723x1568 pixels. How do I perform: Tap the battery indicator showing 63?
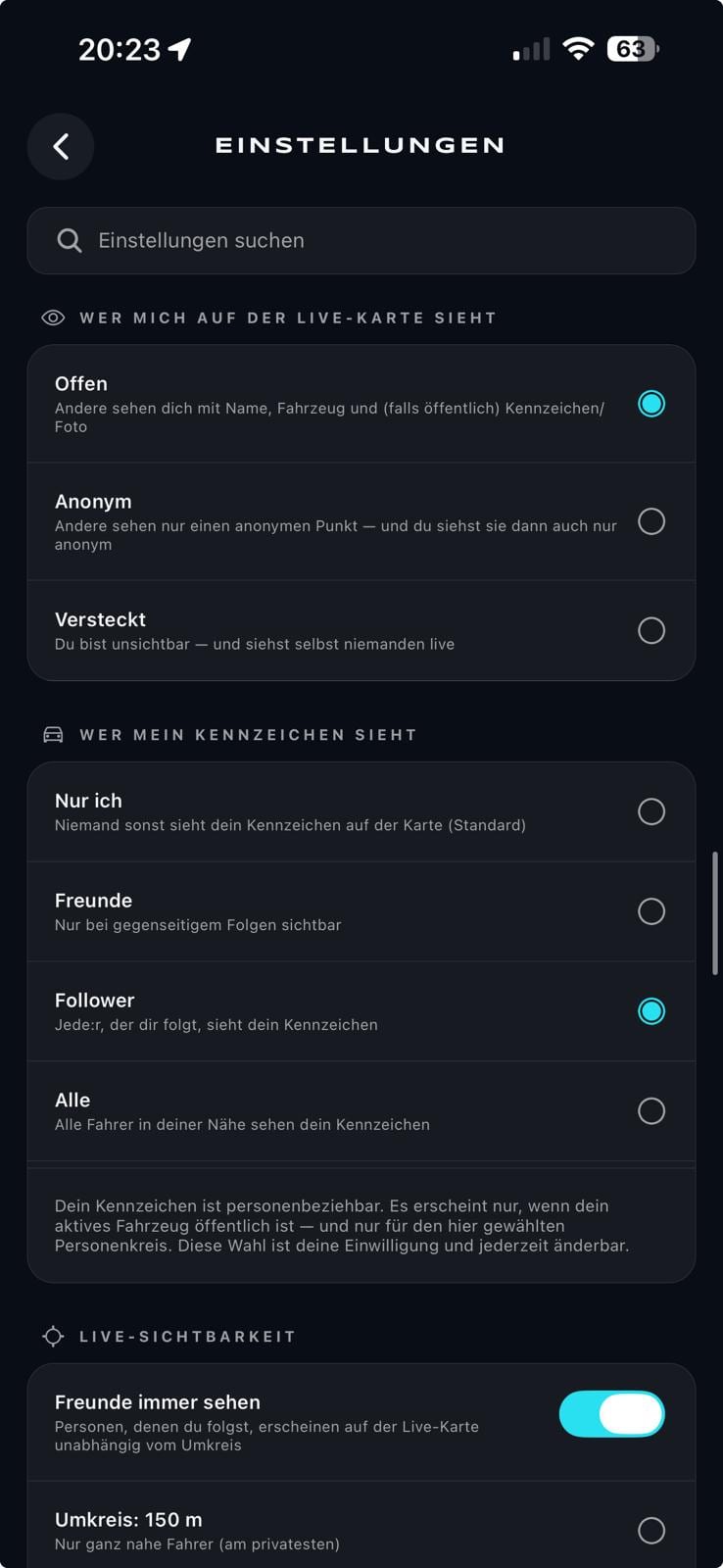coord(633,49)
